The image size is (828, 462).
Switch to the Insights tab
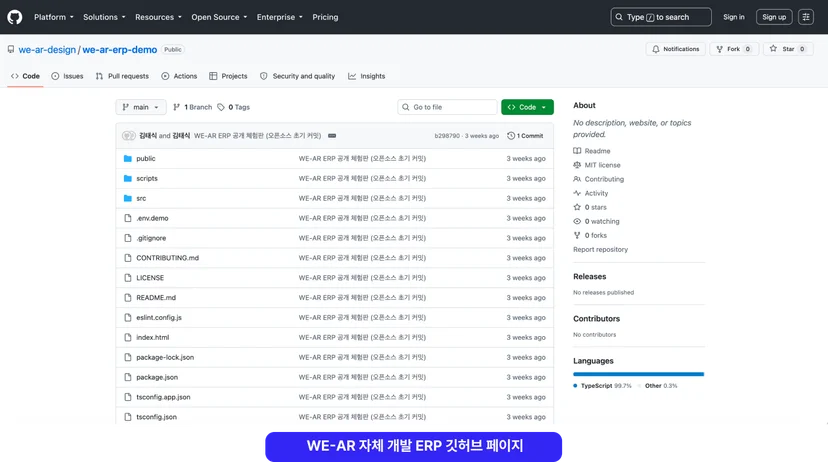coord(366,76)
